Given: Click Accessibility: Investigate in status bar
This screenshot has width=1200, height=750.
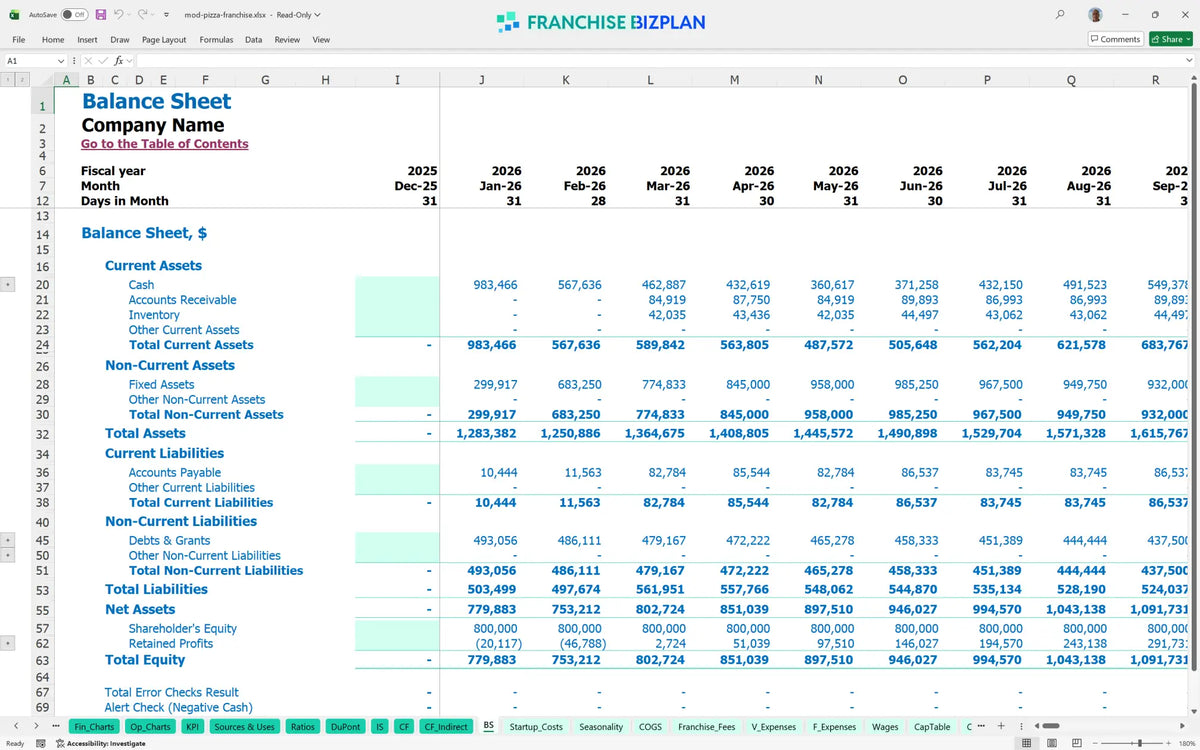Looking at the screenshot, I should tap(99, 743).
